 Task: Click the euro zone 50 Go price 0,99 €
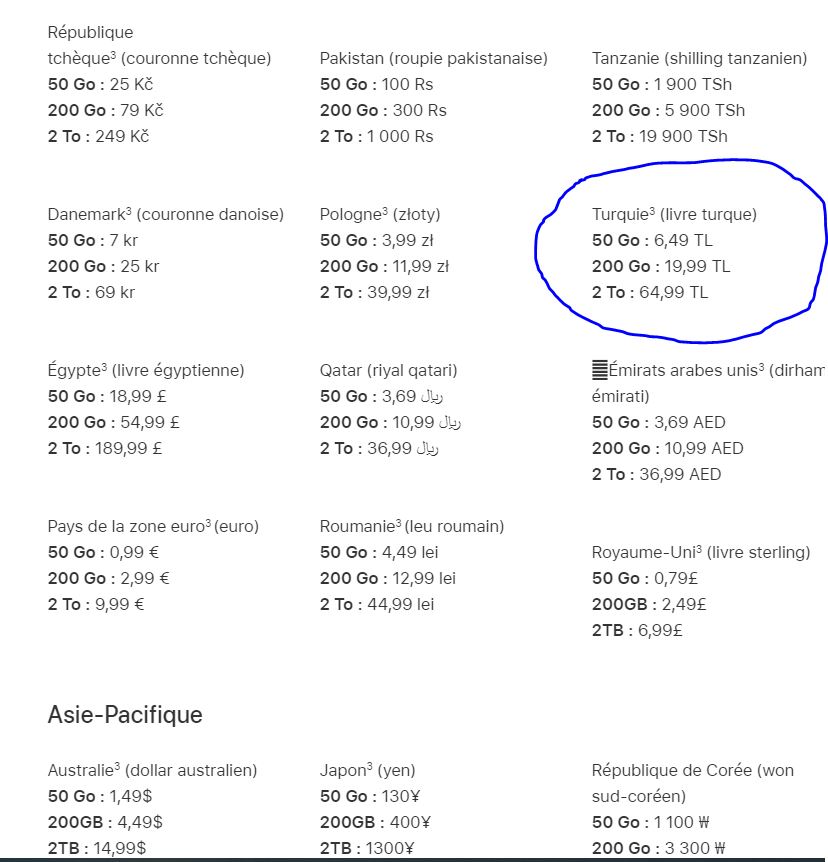point(125,553)
